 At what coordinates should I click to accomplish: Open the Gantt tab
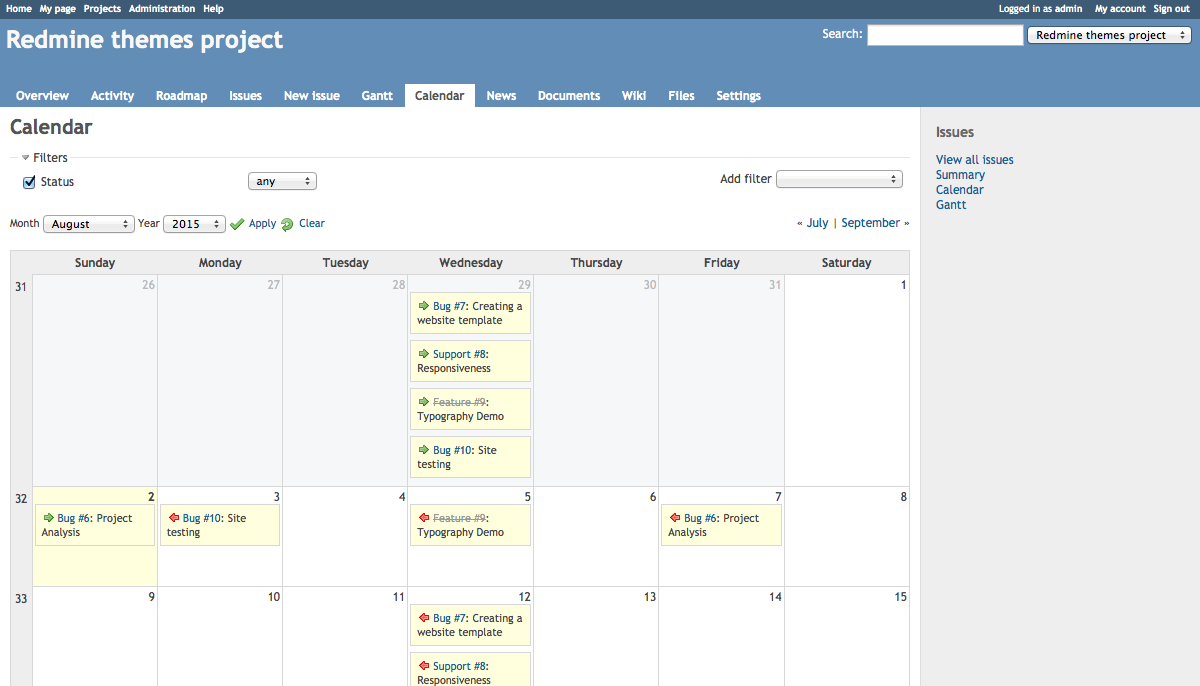pyautogui.click(x=377, y=96)
